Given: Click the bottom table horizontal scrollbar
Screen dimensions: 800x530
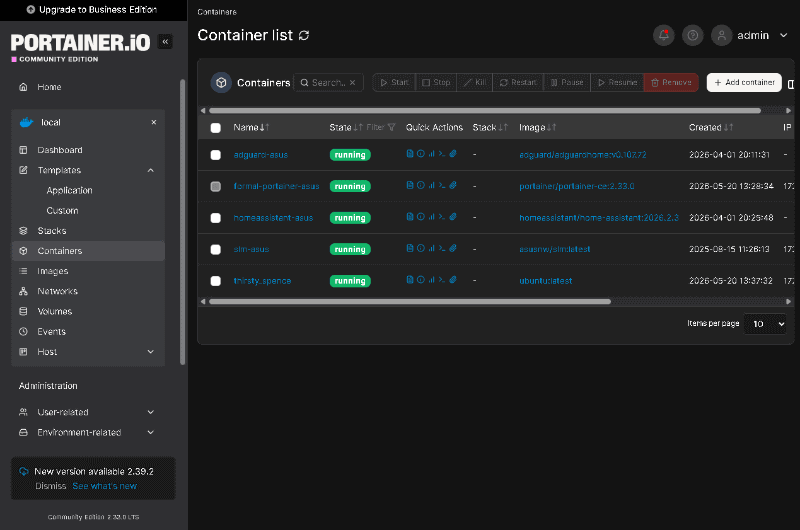Looking at the screenshot, I should click(410, 301).
